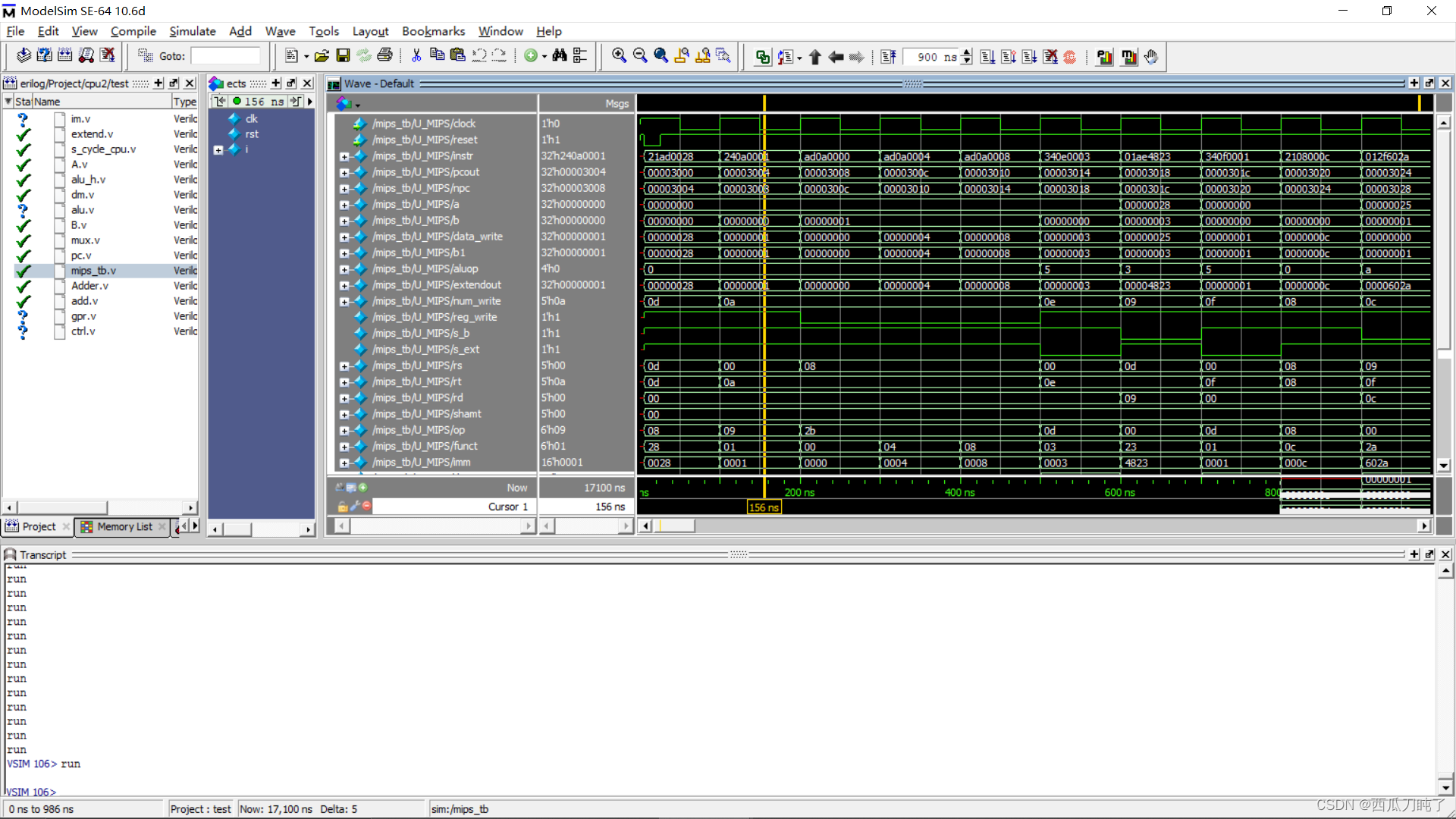Expand the /mips_tb/U_MIPS/instr signal
The height and width of the screenshot is (819, 1456).
click(x=344, y=157)
